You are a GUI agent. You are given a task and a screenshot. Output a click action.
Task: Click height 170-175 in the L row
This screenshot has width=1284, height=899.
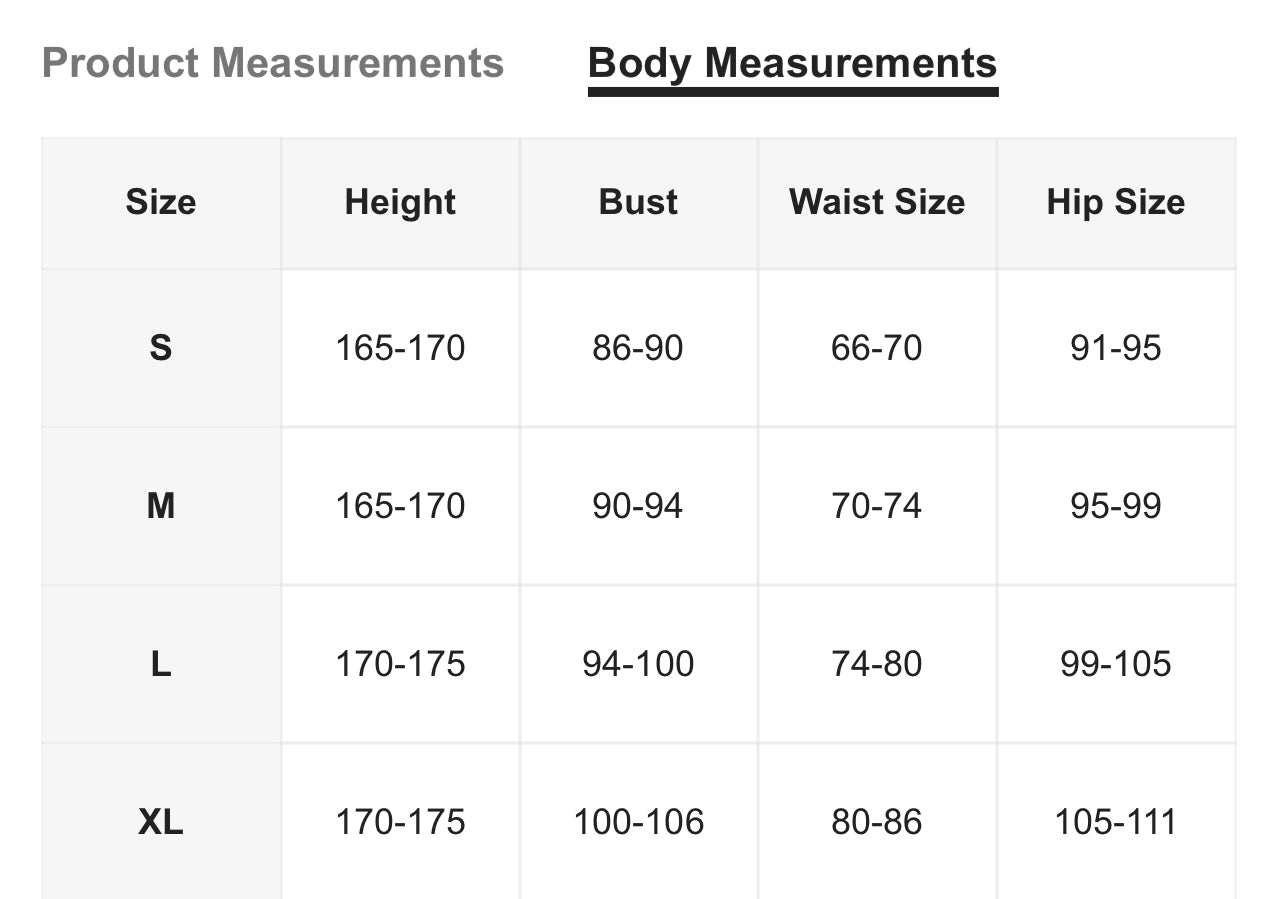[x=400, y=664]
